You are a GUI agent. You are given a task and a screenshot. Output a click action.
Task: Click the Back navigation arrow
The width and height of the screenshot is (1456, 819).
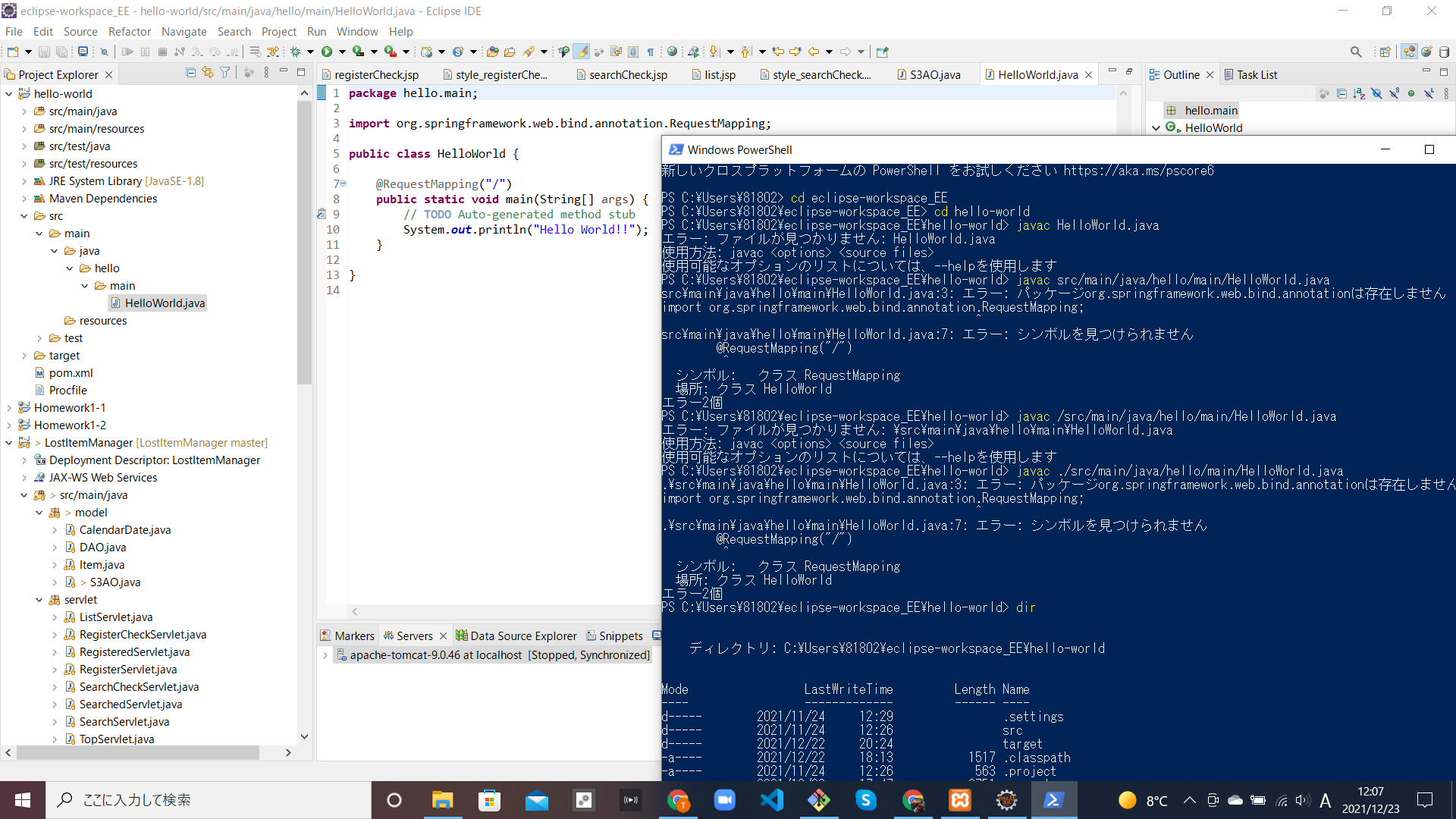pyautogui.click(x=814, y=52)
